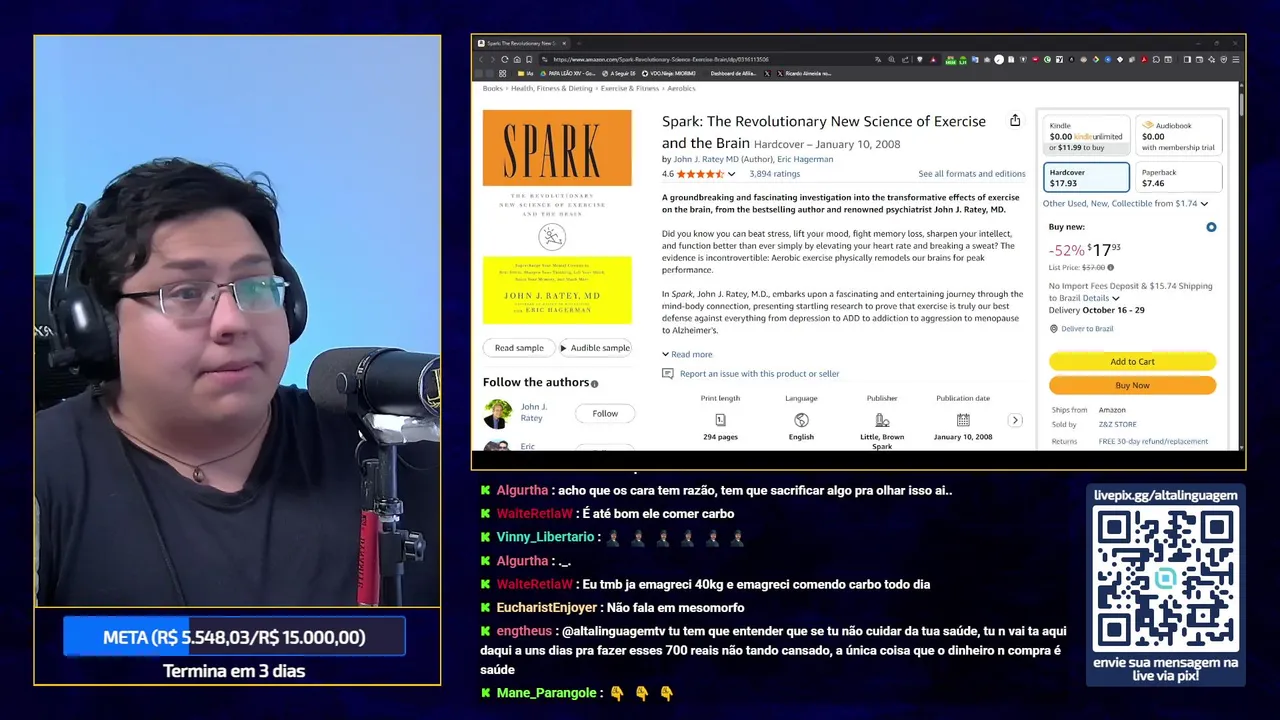Click the Buy Now button
Screen dimensions: 1280x720
pos(1132,385)
